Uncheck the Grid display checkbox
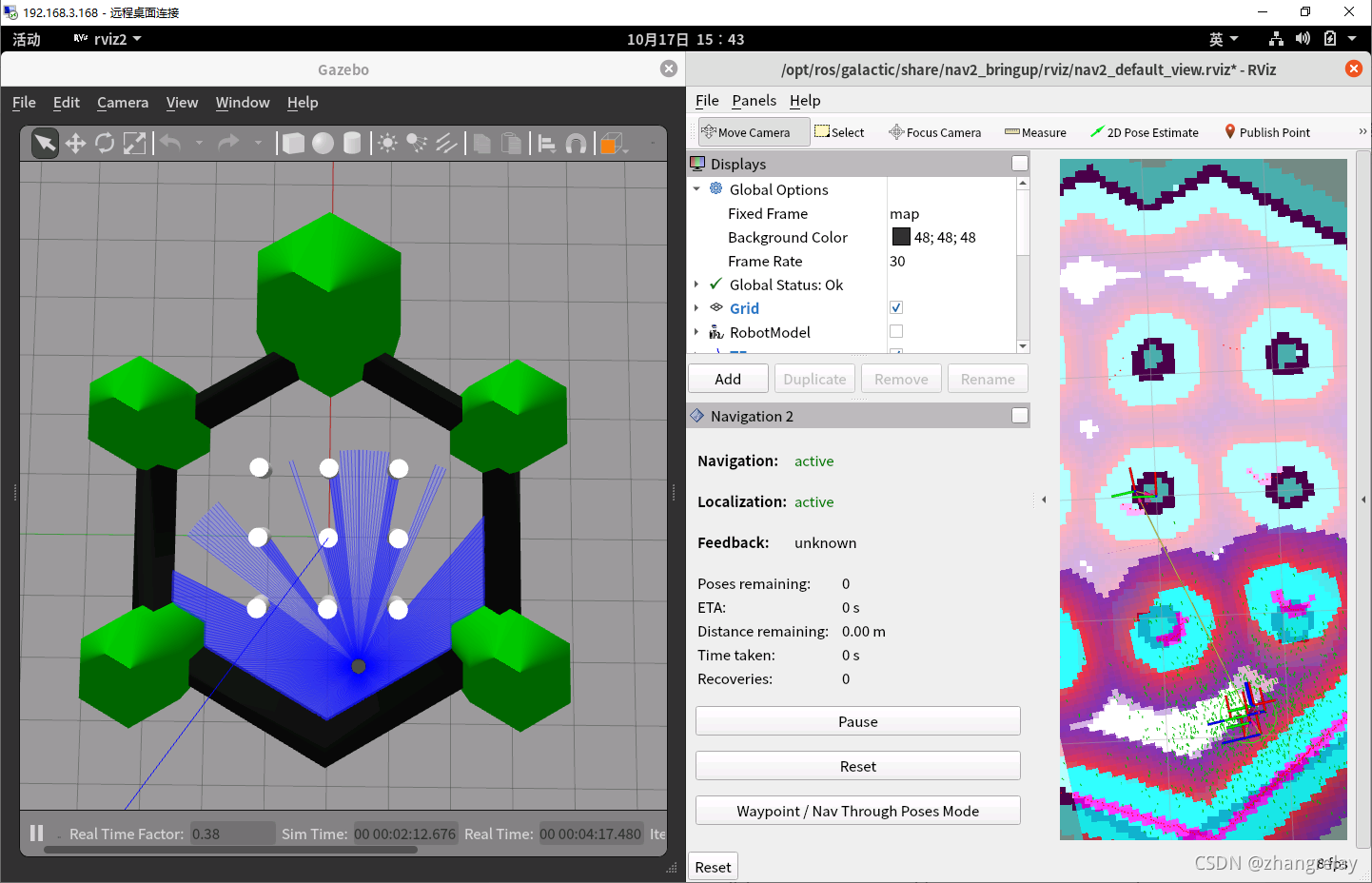The height and width of the screenshot is (883, 1372). tap(896, 307)
